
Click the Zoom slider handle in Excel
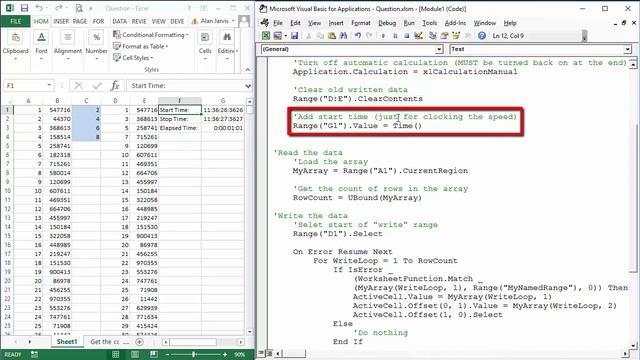click(x=193, y=354)
